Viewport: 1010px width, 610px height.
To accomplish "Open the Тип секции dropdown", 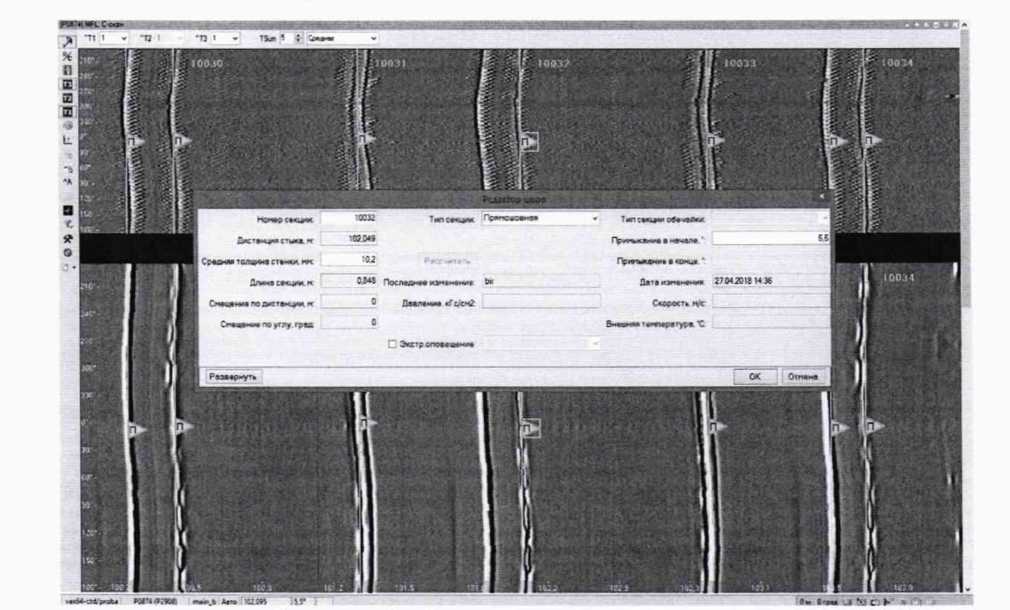I will [540, 217].
